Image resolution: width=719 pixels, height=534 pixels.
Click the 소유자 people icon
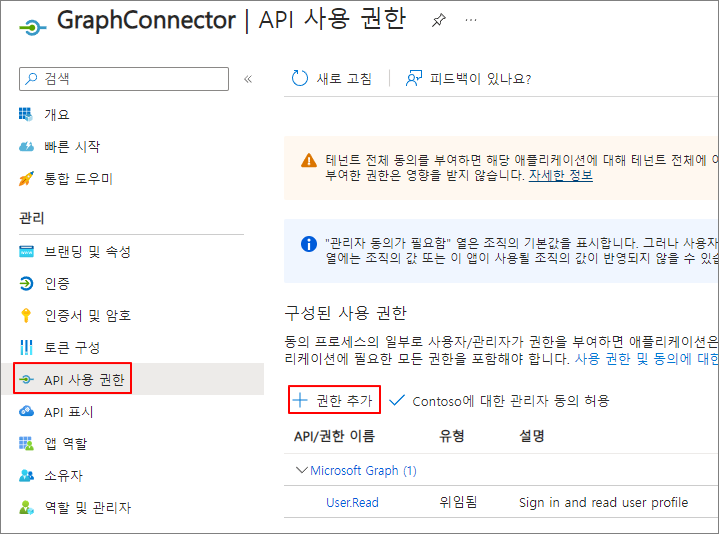click(x=26, y=476)
